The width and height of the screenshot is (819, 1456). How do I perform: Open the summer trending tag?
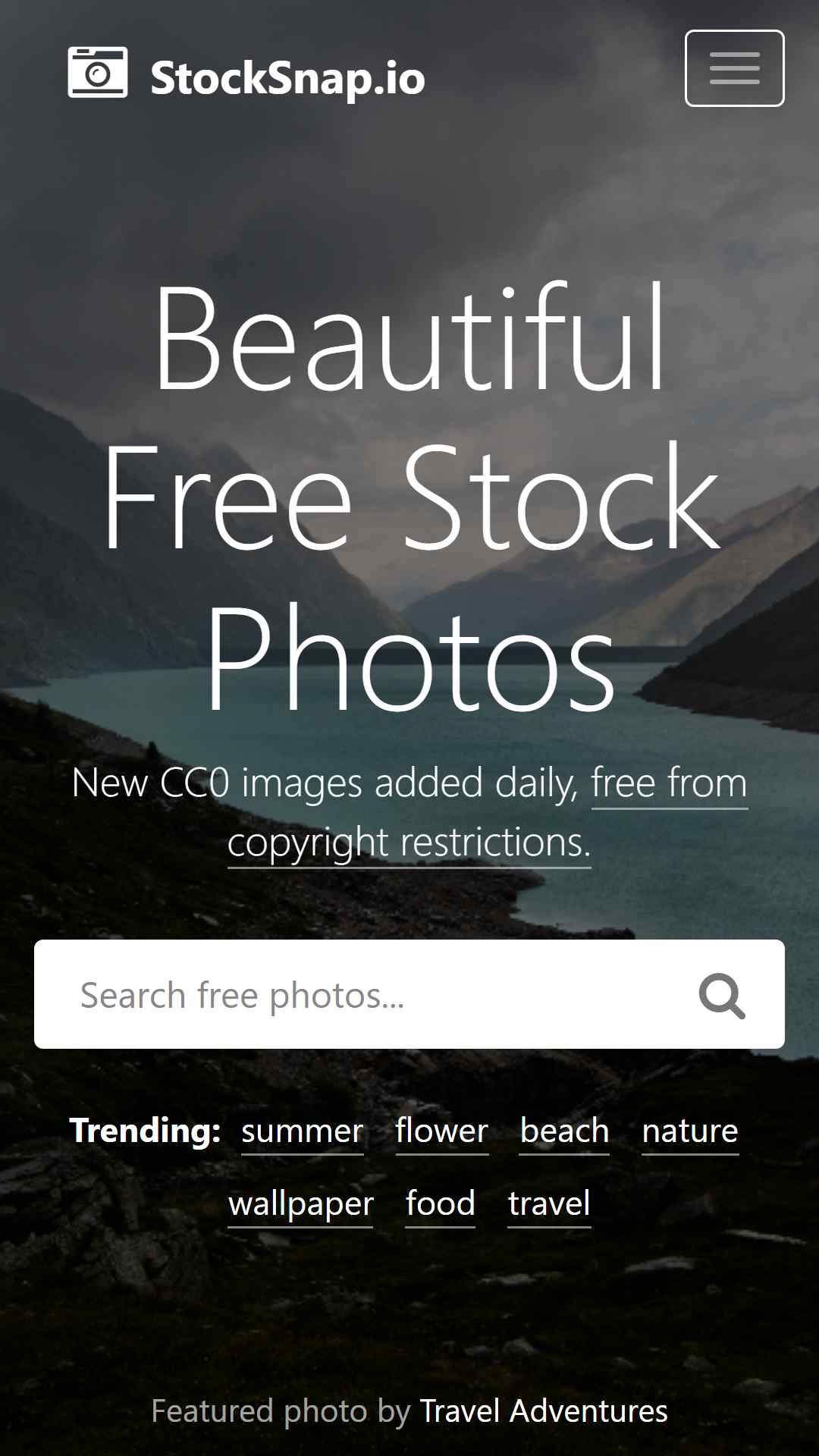(303, 1131)
